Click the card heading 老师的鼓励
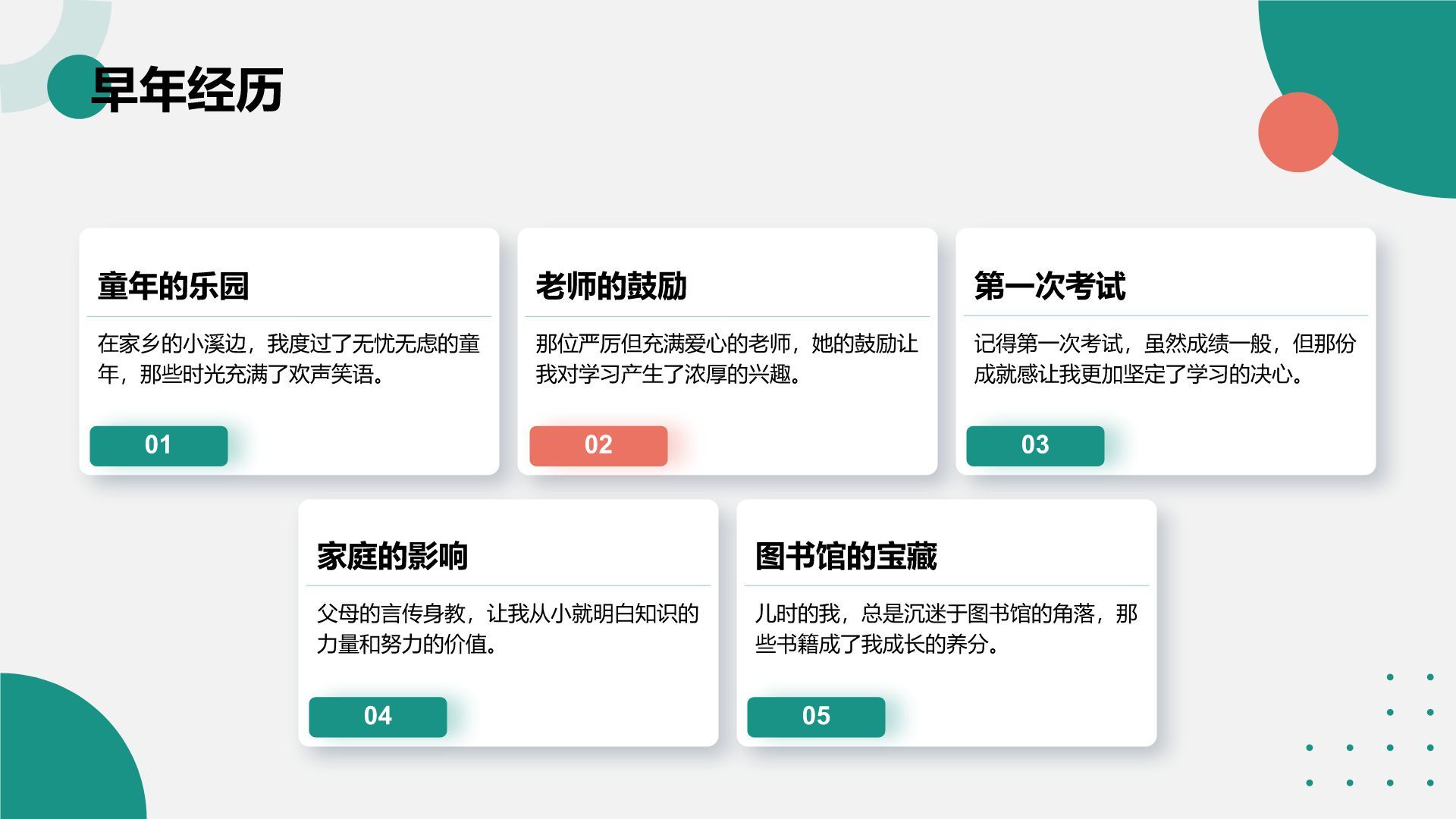Image resolution: width=1456 pixels, height=819 pixels. [611, 286]
